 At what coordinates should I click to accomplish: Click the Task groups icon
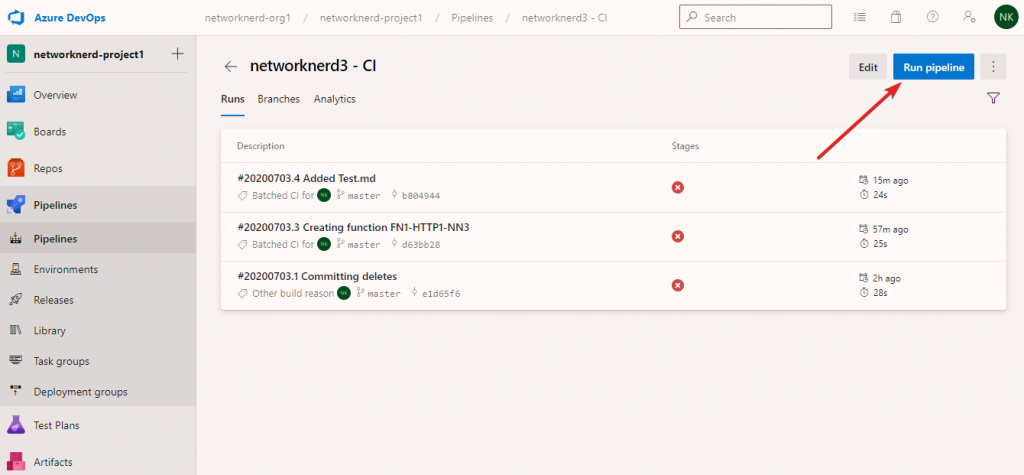click(x=16, y=361)
